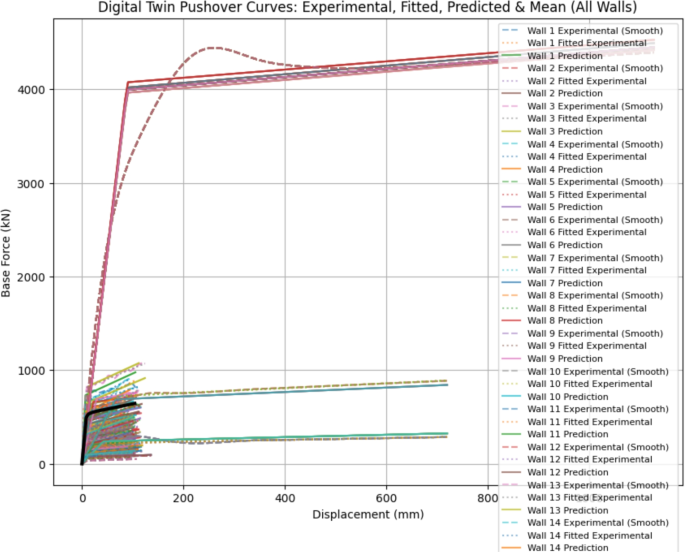Choose legend entry 'Wall 8 Prediction'
This screenshot has height=552, width=685.
(552, 321)
